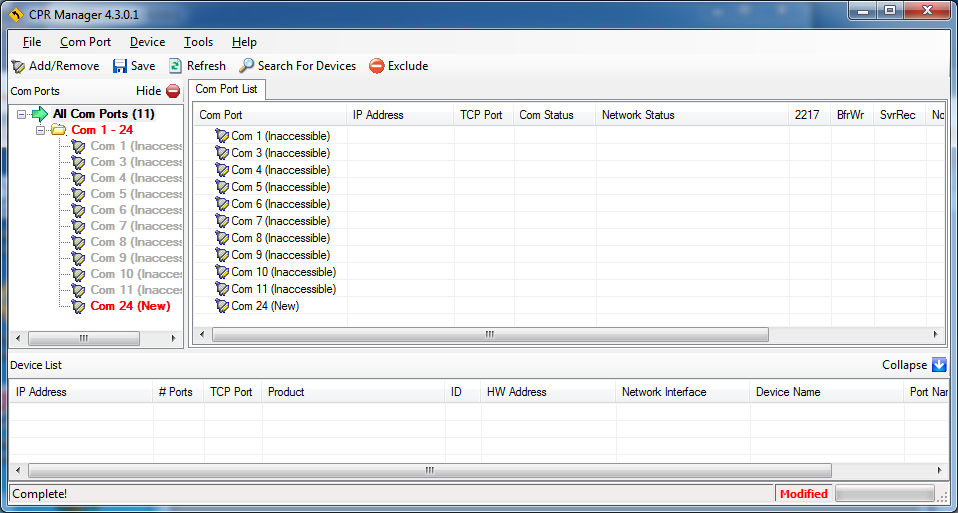Select Com 9 (Inaccessible) tree item text
Viewport: 958px width, 513px height.
(136, 258)
